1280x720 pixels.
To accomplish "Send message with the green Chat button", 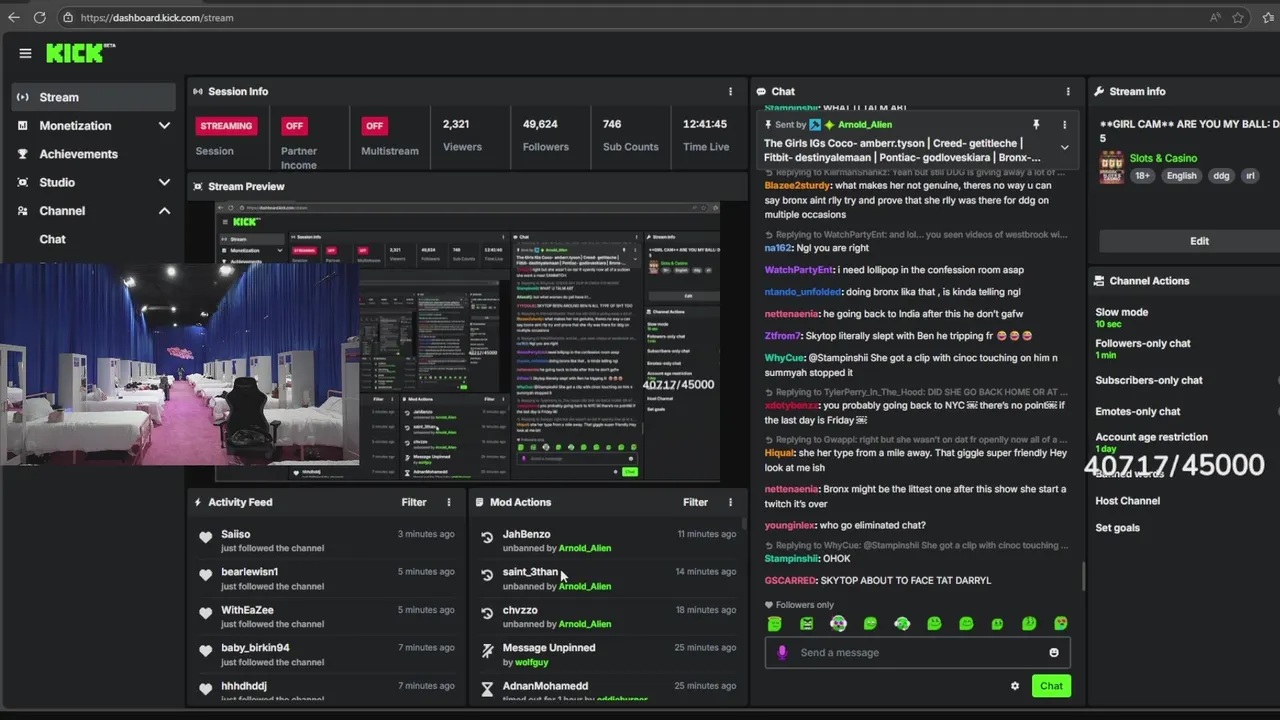I will (1051, 686).
